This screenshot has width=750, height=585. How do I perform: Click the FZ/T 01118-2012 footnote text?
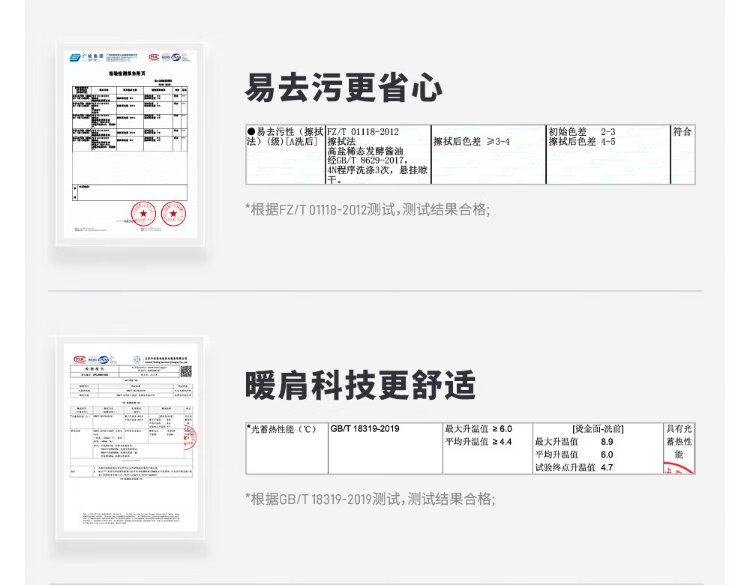pyautogui.click(x=369, y=209)
